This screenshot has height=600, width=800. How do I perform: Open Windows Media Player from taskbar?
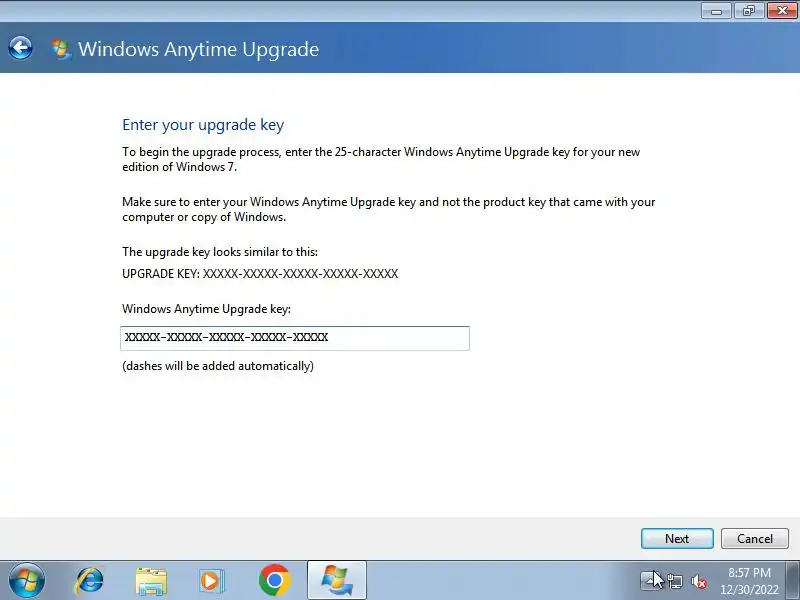(x=211, y=581)
